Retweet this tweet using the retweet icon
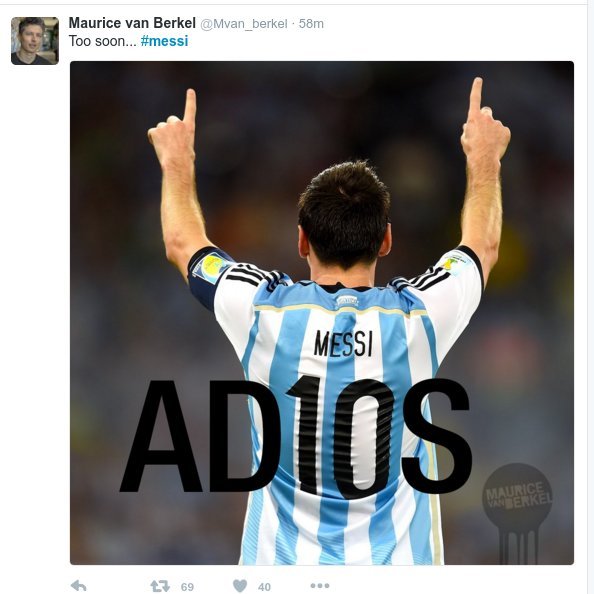 160,586
